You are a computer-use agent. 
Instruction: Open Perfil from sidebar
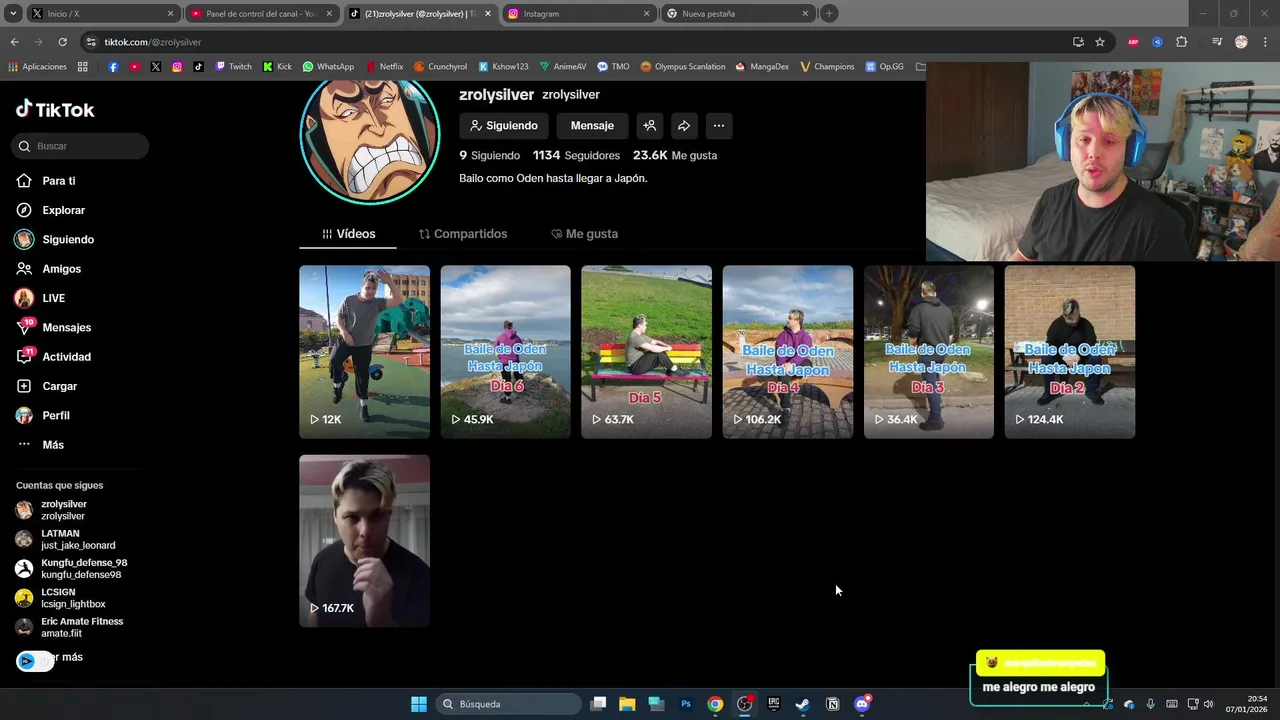coord(42,415)
